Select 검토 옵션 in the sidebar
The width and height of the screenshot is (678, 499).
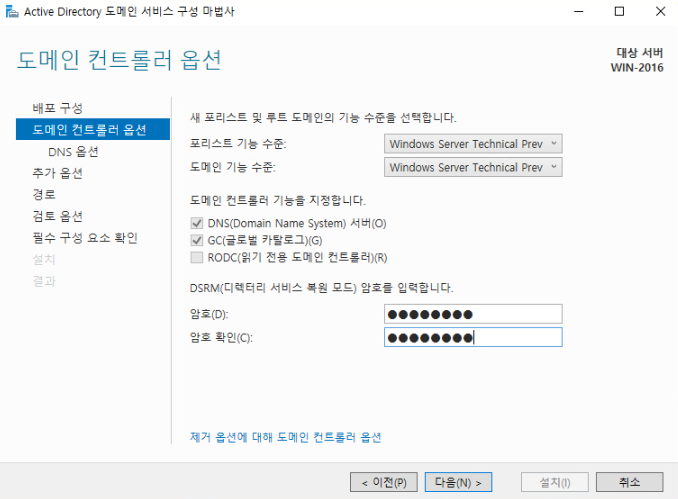point(58,216)
